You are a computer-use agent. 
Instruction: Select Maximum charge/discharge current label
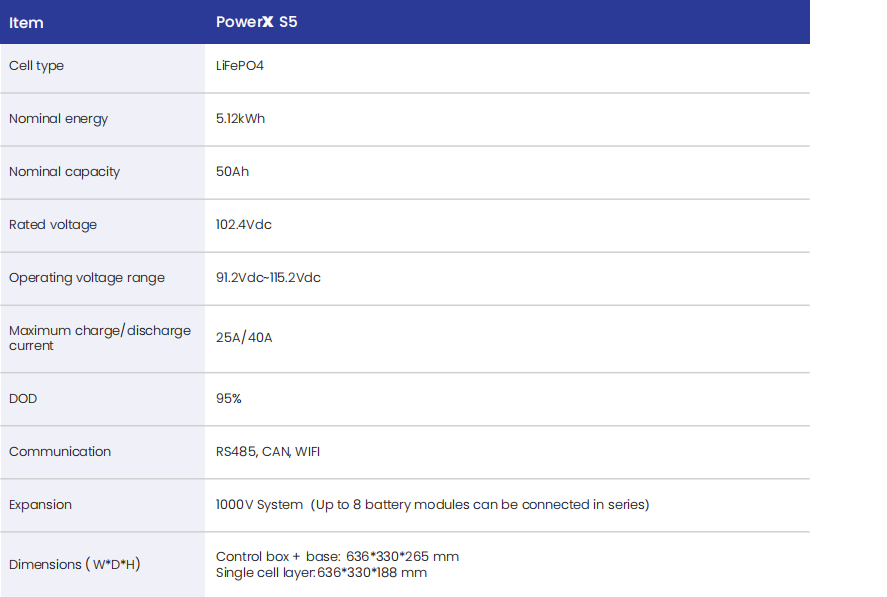pos(100,338)
